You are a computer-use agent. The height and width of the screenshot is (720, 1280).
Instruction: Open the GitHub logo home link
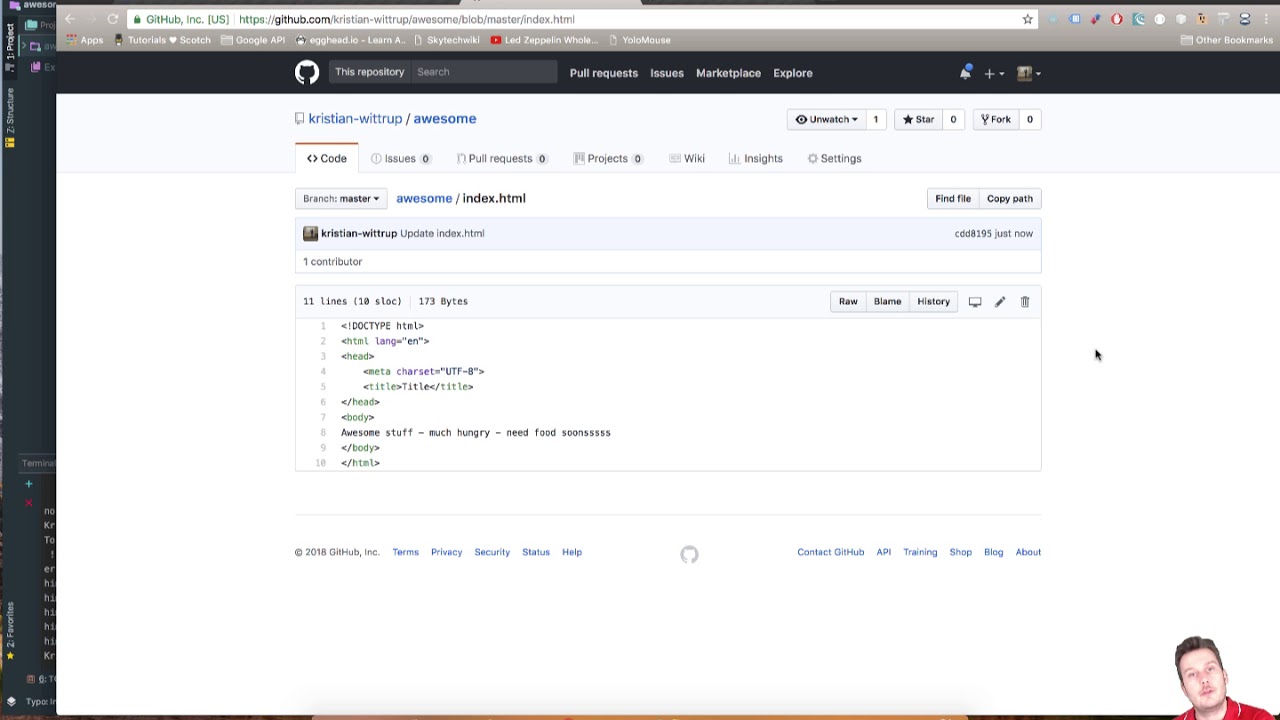(x=307, y=72)
